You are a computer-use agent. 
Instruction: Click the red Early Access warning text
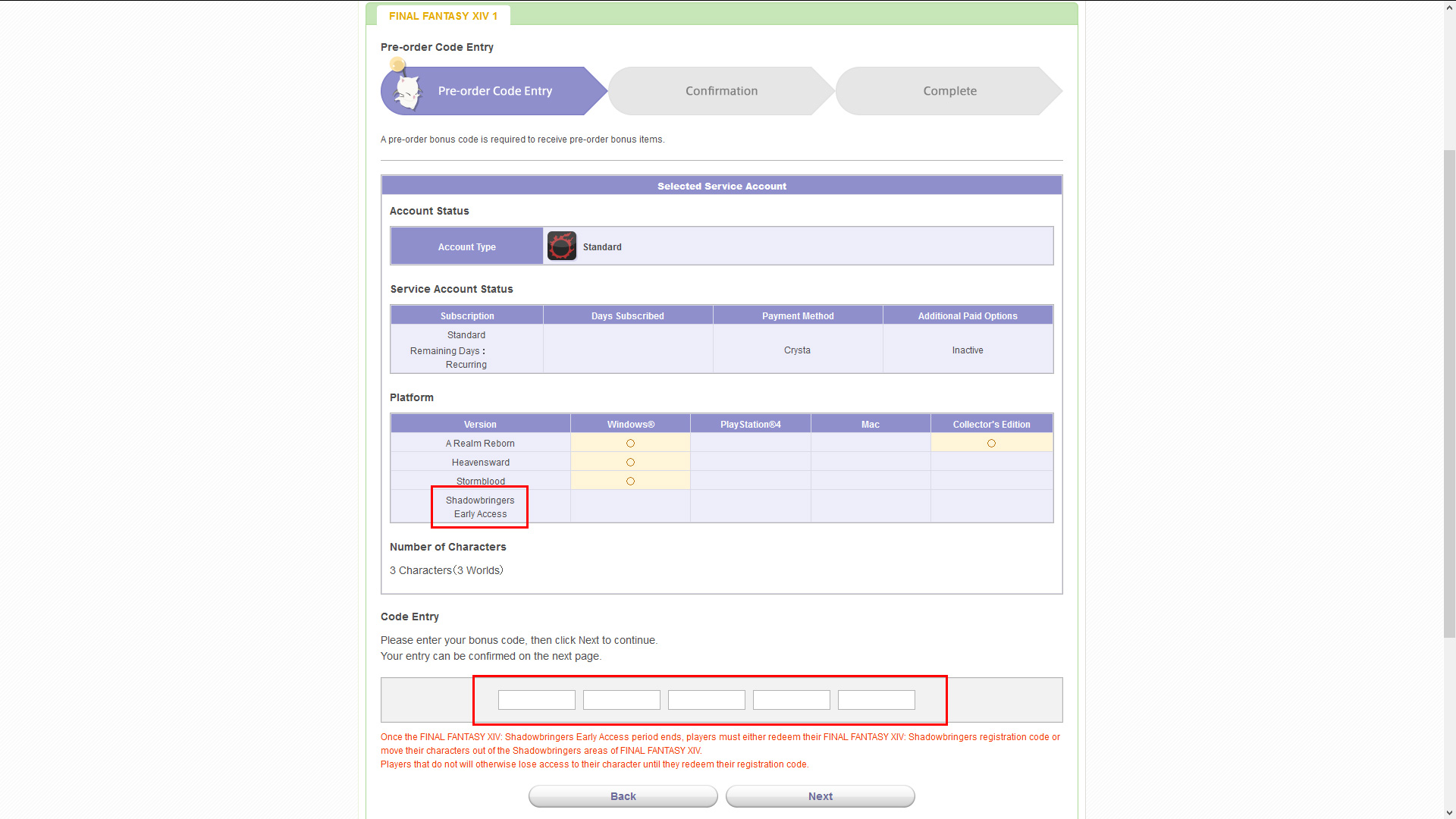click(720, 751)
